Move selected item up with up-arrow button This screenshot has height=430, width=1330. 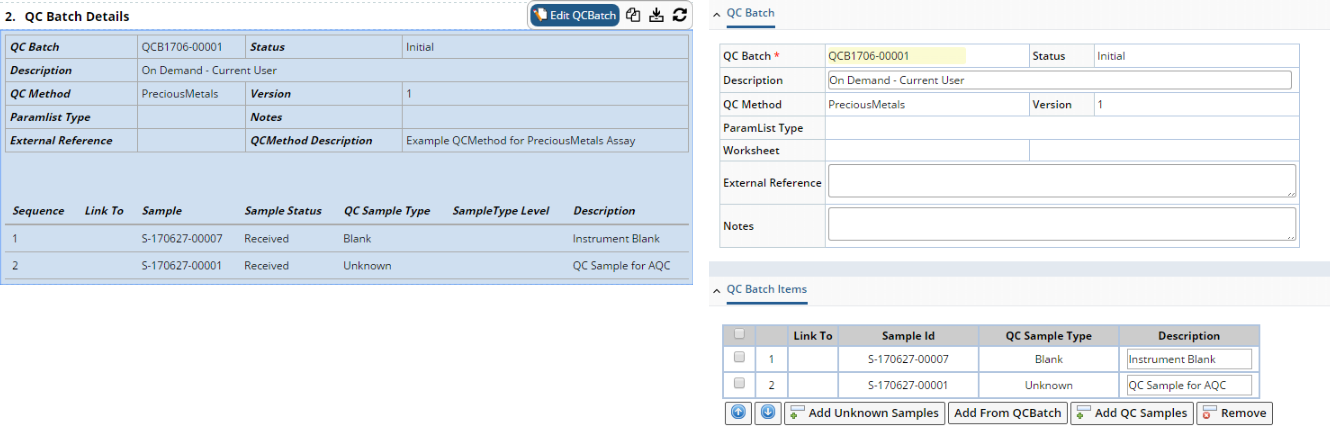738,413
